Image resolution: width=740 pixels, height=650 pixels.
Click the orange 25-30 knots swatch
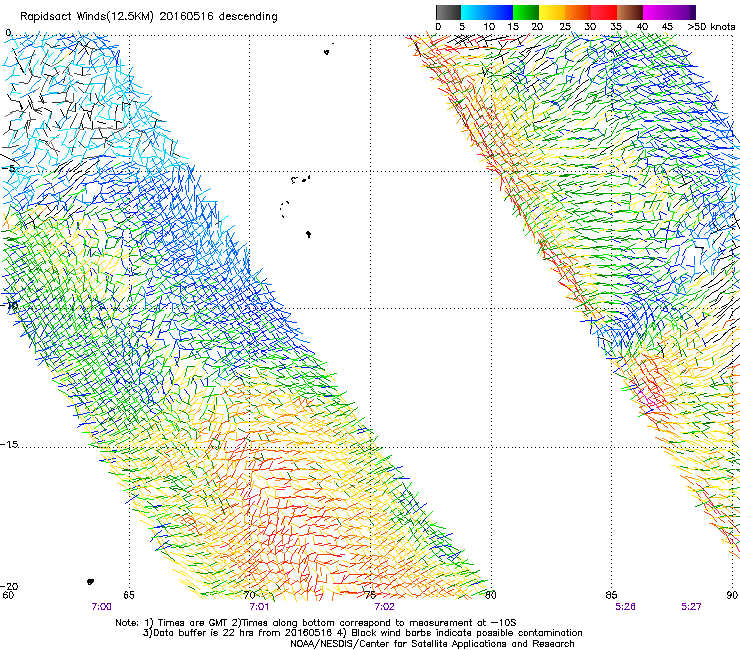point(578,12)
